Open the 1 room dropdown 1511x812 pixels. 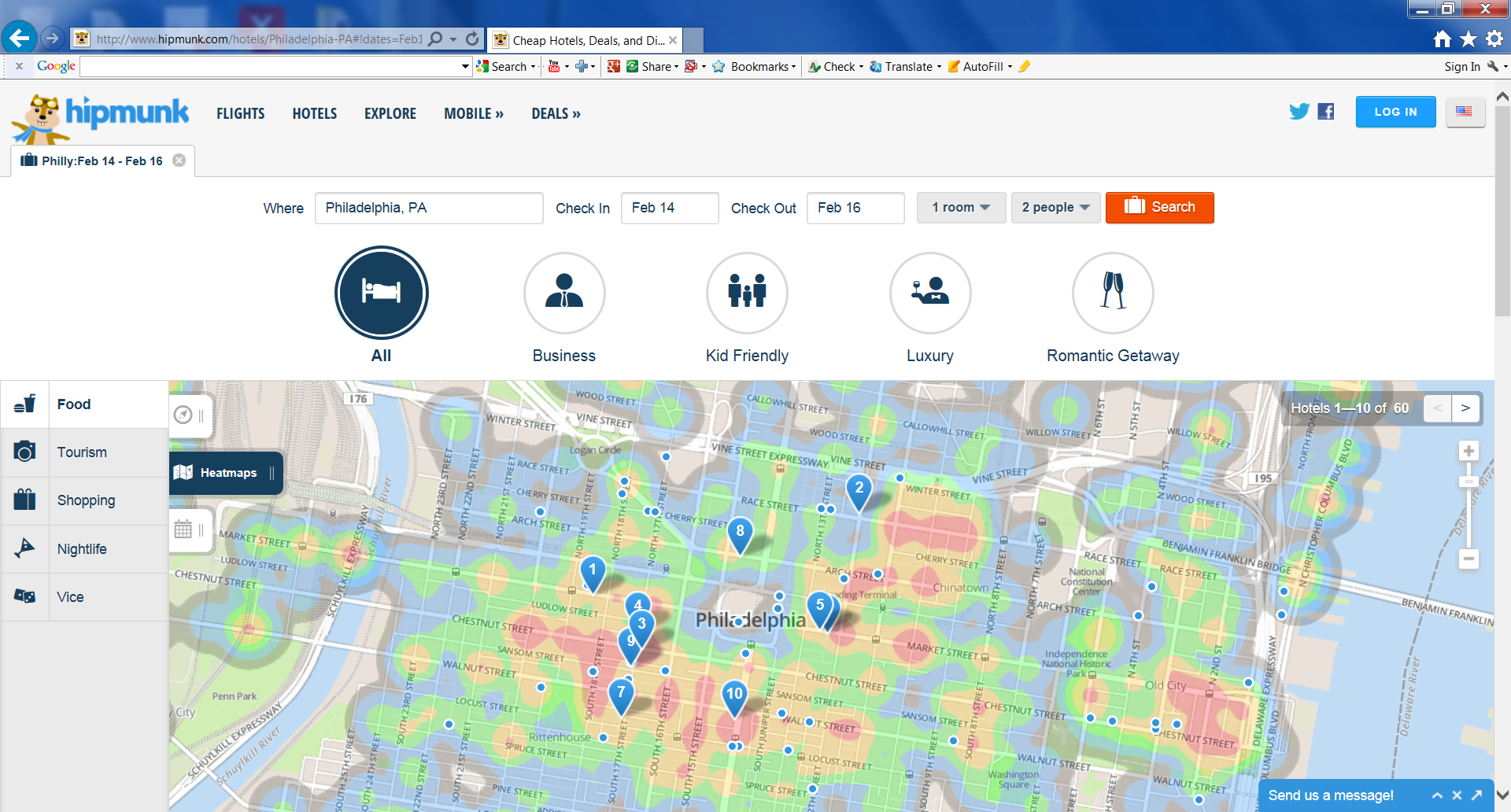(961, 208)
